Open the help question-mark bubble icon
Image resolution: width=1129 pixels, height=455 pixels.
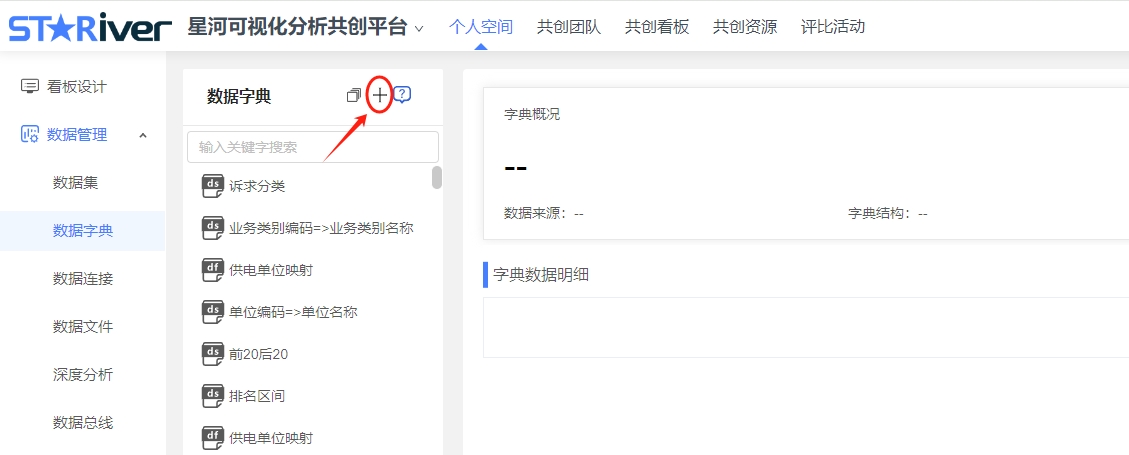coord(403,95)
